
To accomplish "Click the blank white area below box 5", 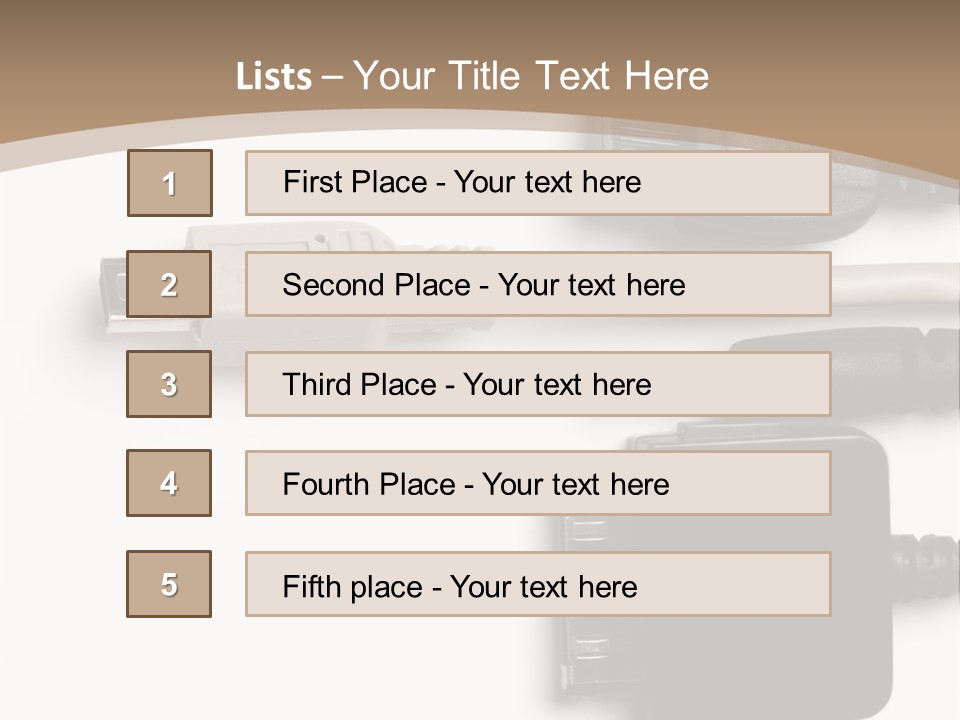I will [170, 670].
